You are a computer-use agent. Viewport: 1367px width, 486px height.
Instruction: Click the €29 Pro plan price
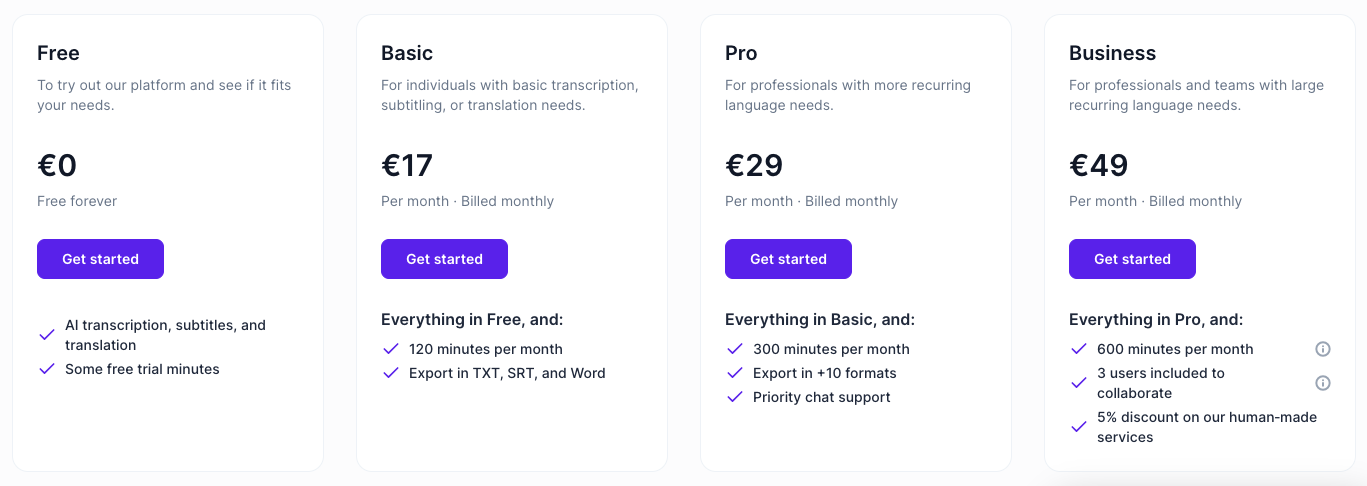click(x=754, y=165)
